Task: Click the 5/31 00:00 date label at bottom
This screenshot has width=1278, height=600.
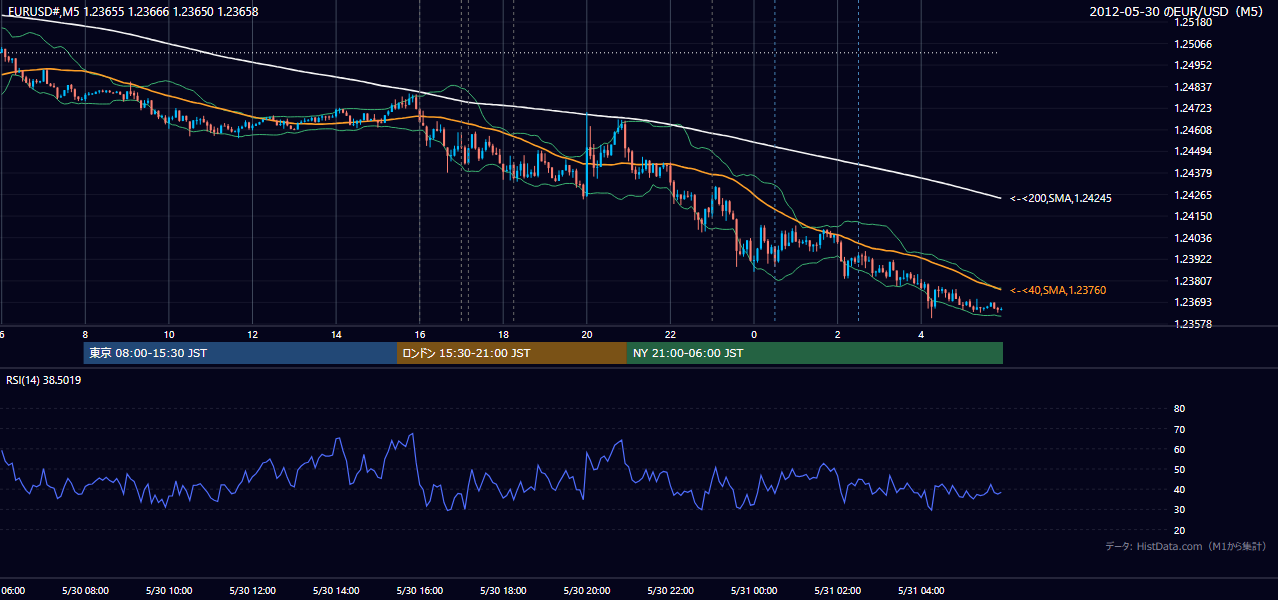Action: pyautogui.click(x=753, y=591)
